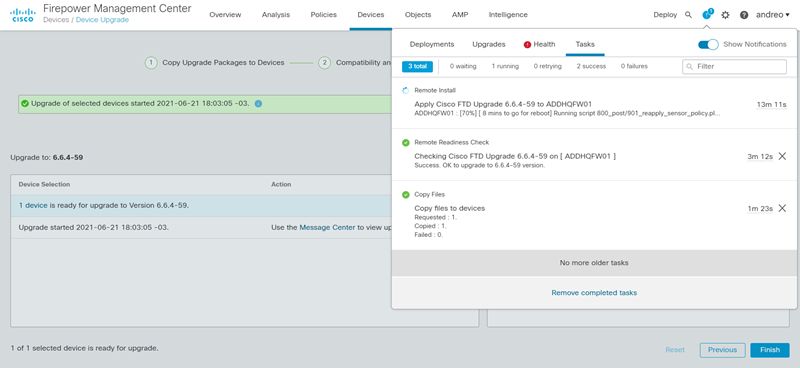Open the Objects menu
Image resolution: width=800 pixels, height=368 pixels.
tap(418, 15)
